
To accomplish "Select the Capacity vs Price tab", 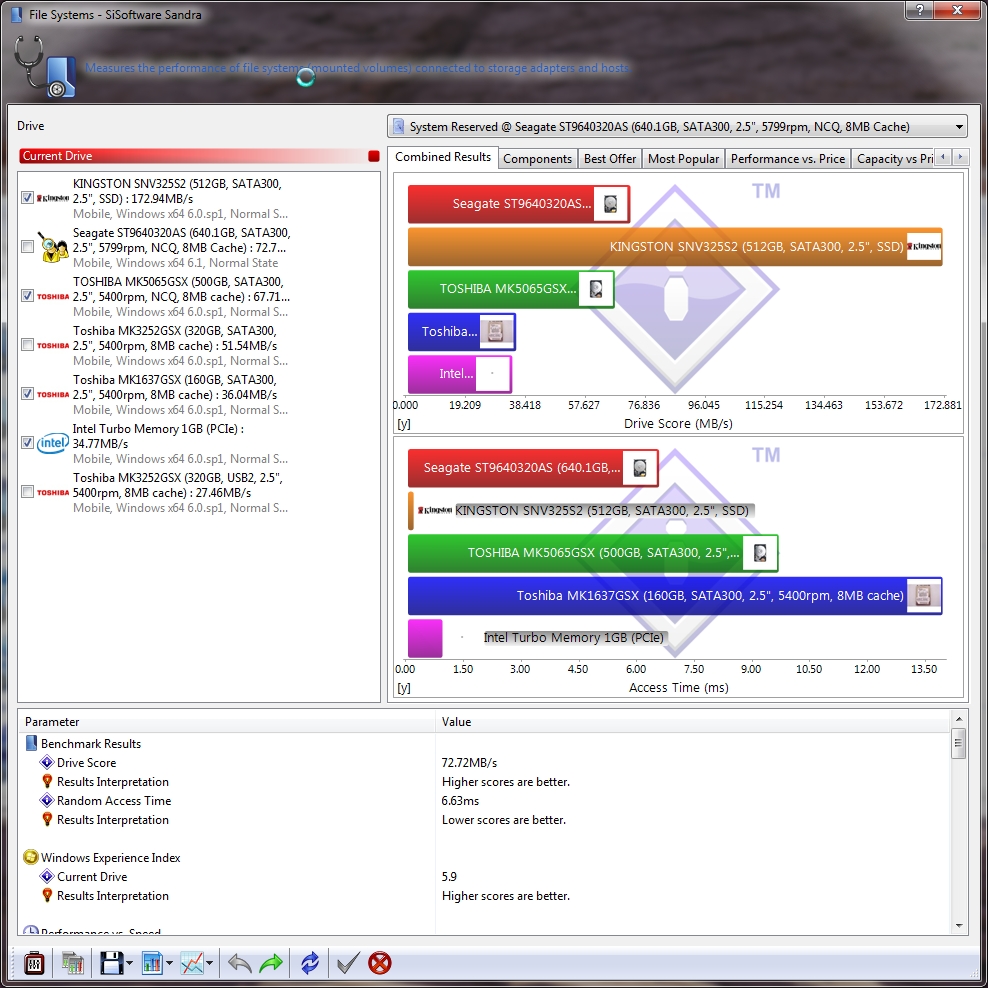I will [893, 159].
